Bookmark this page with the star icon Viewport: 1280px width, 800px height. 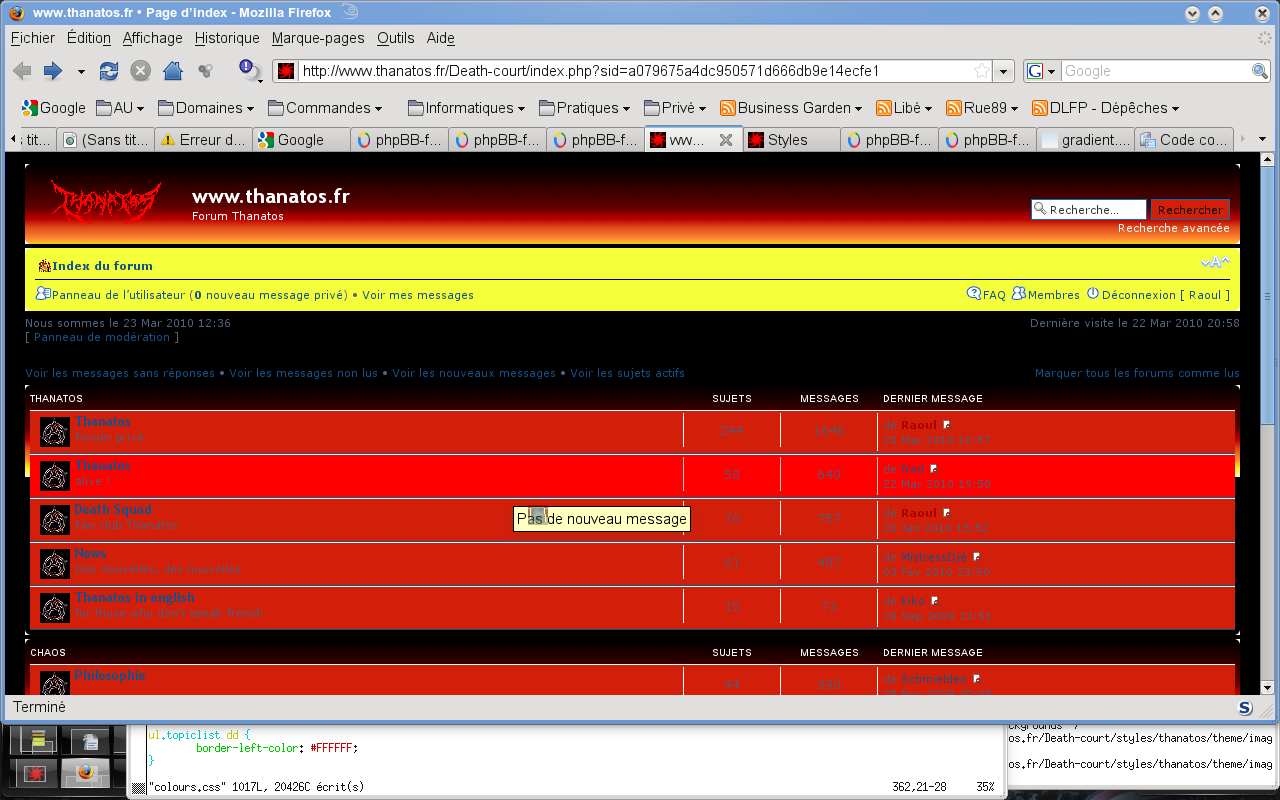pos(982,71)
